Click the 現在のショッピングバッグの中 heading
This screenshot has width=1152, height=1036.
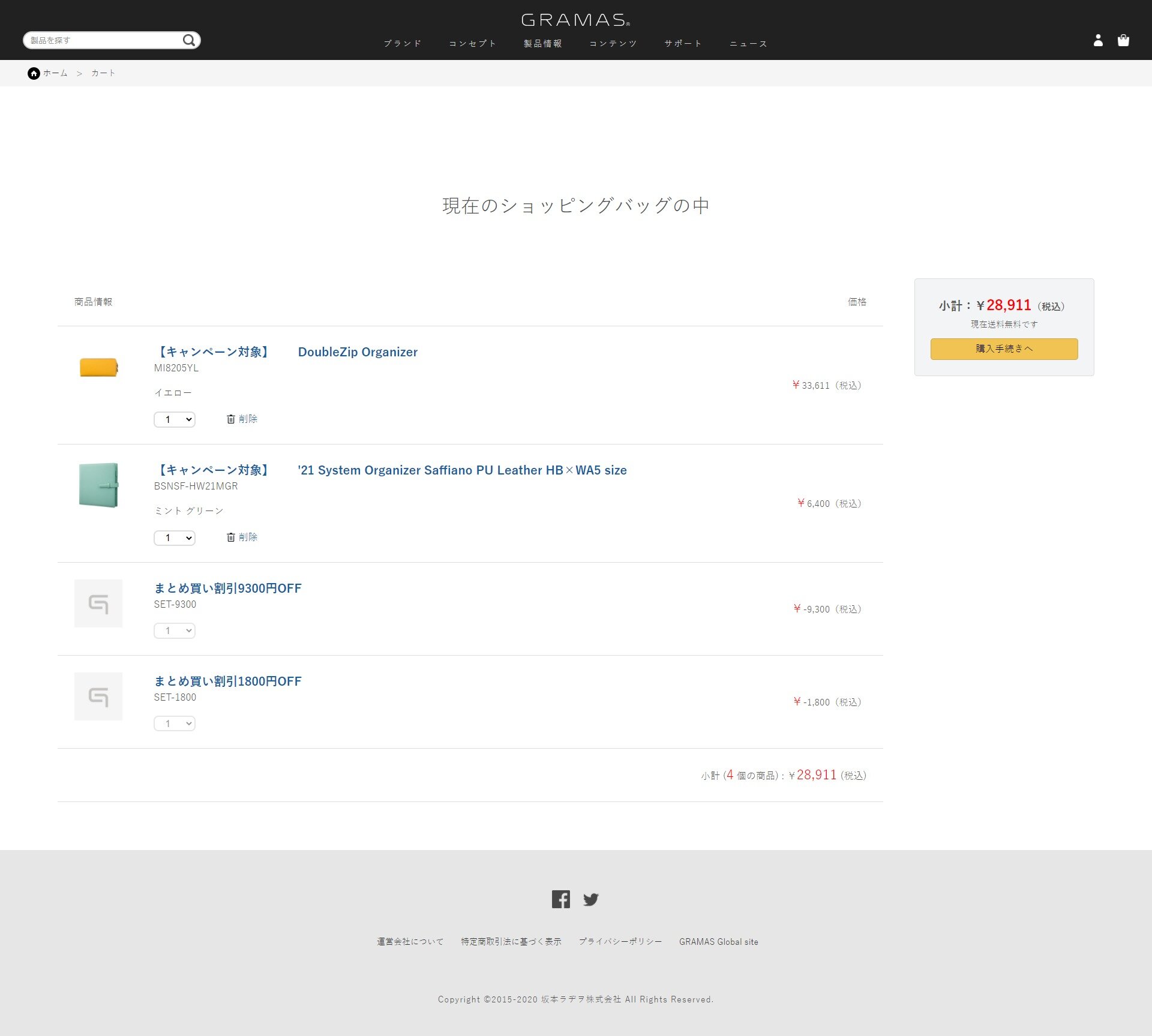[x=576, y=206]
